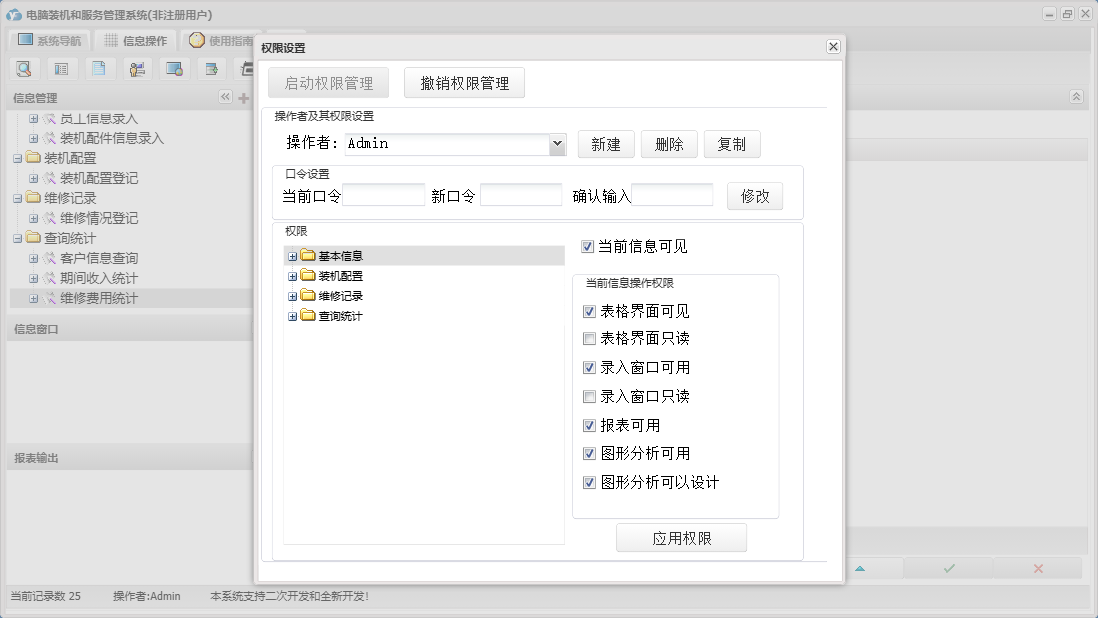The width and height of the screenshot is (1098, 618).
Task: Toggle the 表格界面可见 checkbox
Action: (x=590, y=311)
